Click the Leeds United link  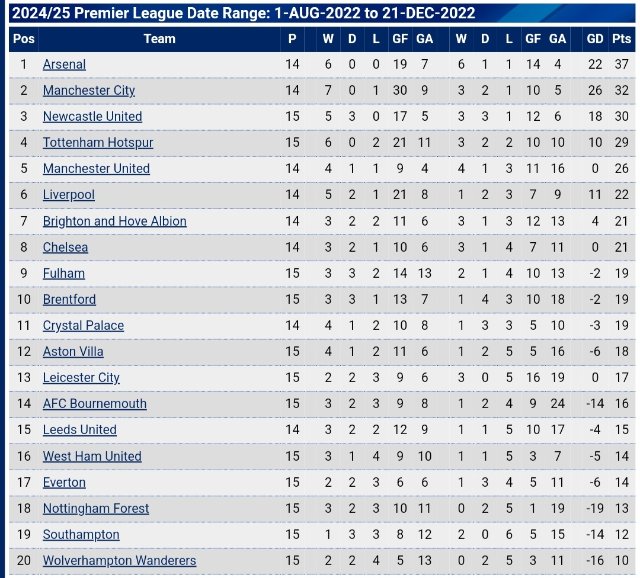[79, 430]
